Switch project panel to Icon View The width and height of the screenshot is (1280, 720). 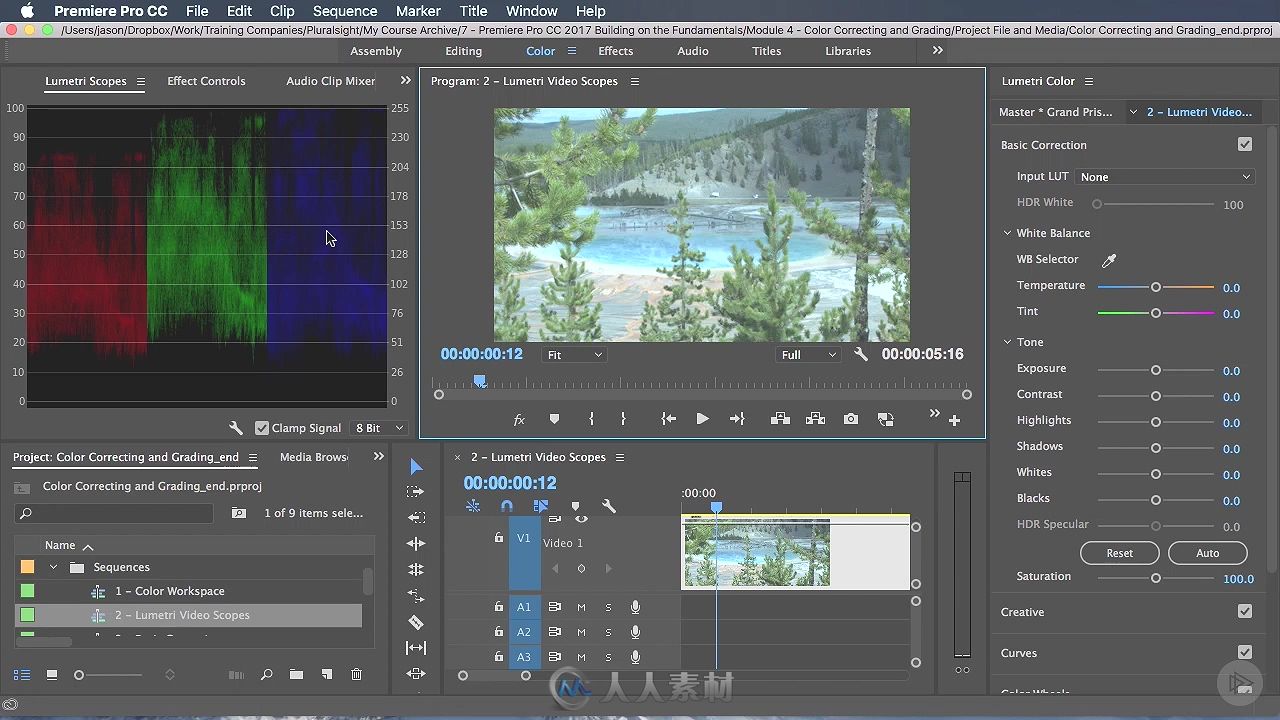[52, 675]
